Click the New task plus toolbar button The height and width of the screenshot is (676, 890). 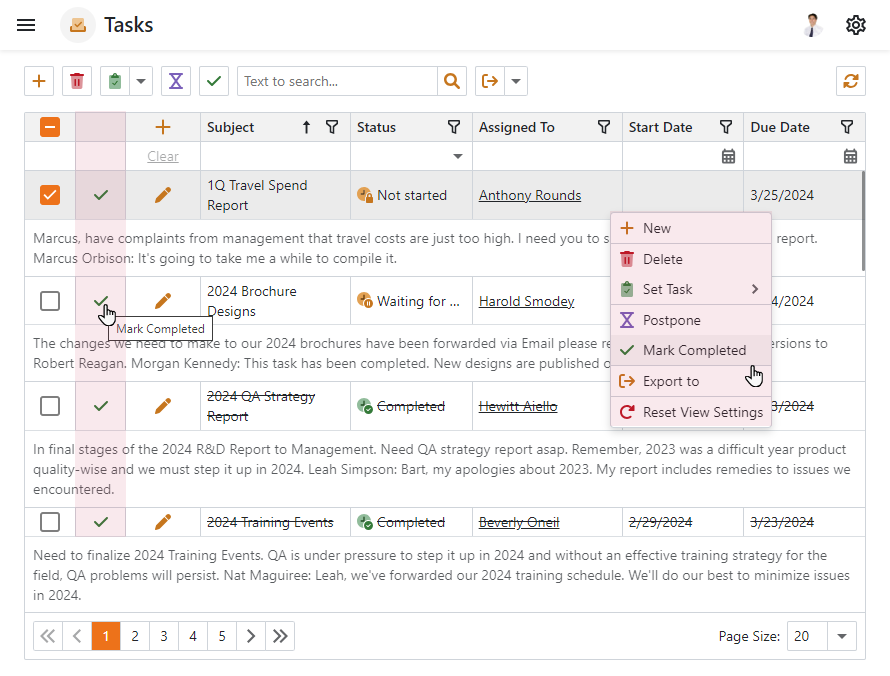[39, 81]
